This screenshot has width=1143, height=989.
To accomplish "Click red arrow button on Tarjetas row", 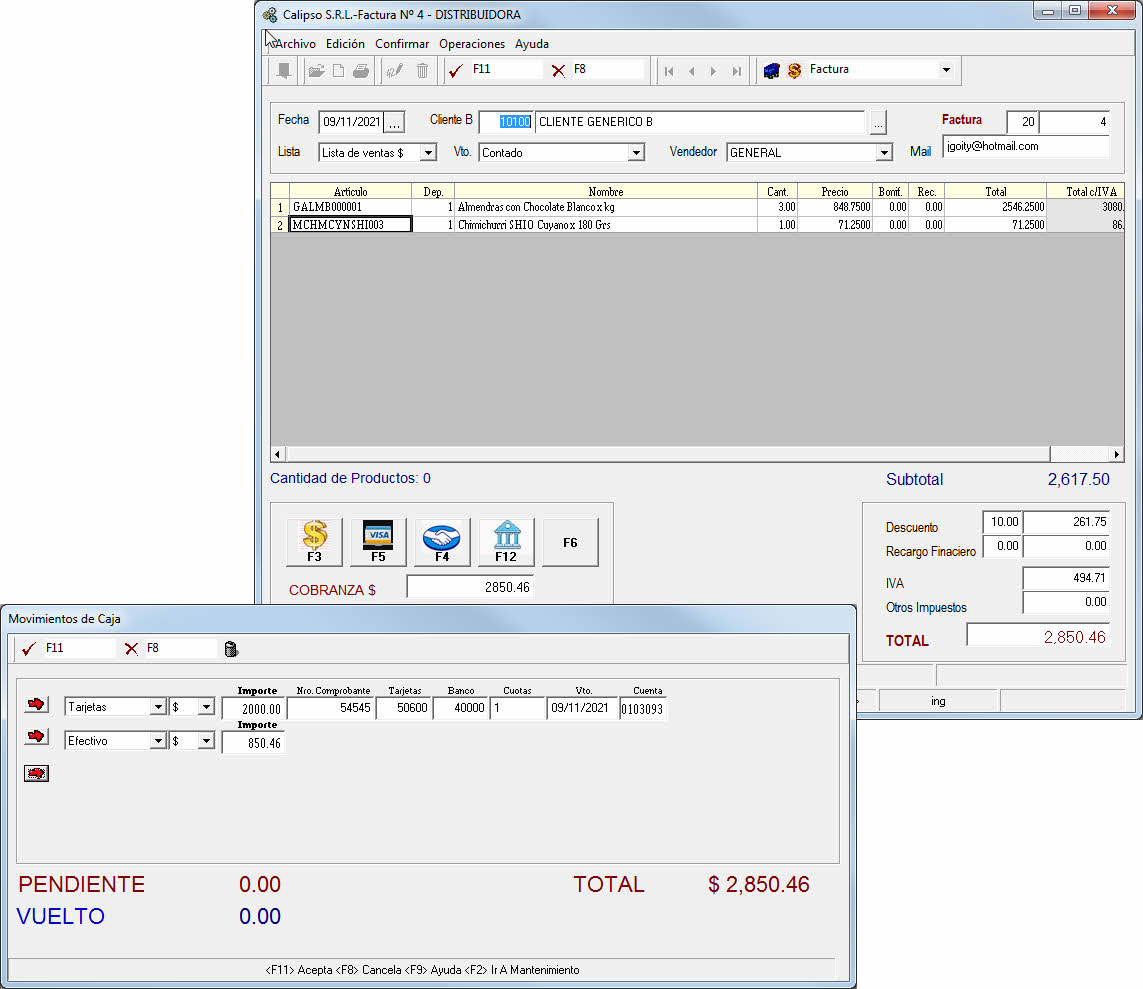I will tap(36, 704).
